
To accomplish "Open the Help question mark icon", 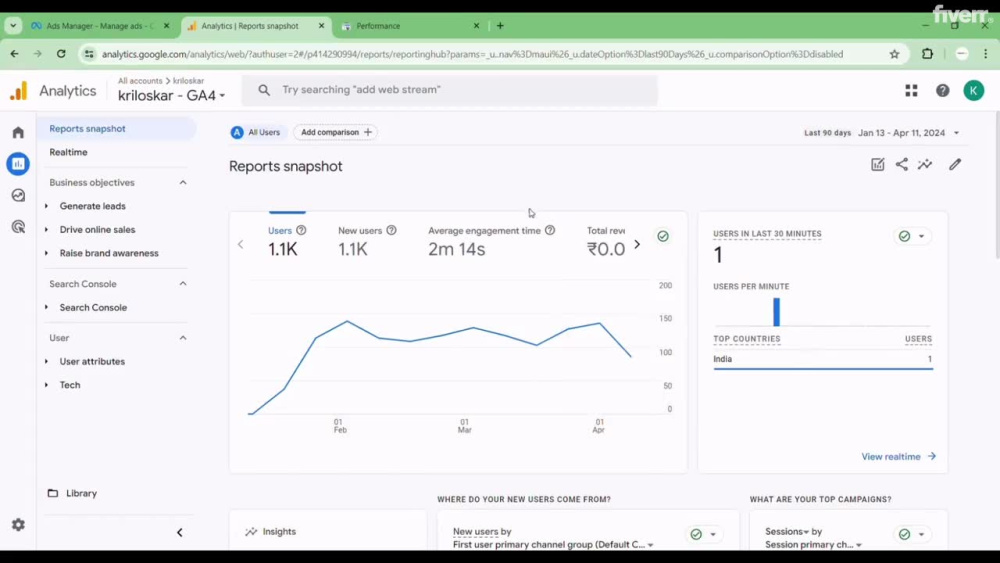I will coord(943,91).
